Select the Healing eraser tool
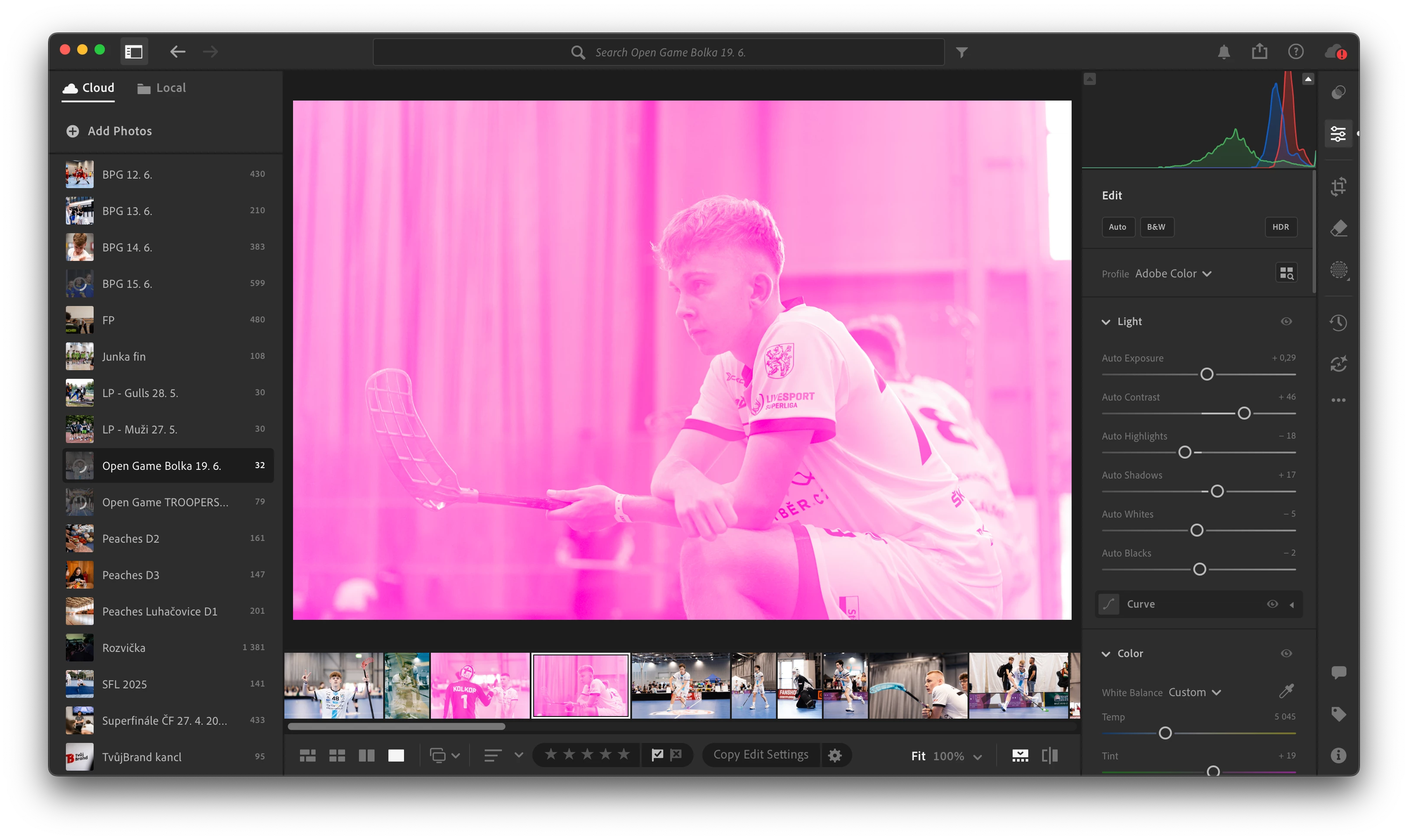The width and height of the screenshot is (1408, 840). tap(1338, 228)
